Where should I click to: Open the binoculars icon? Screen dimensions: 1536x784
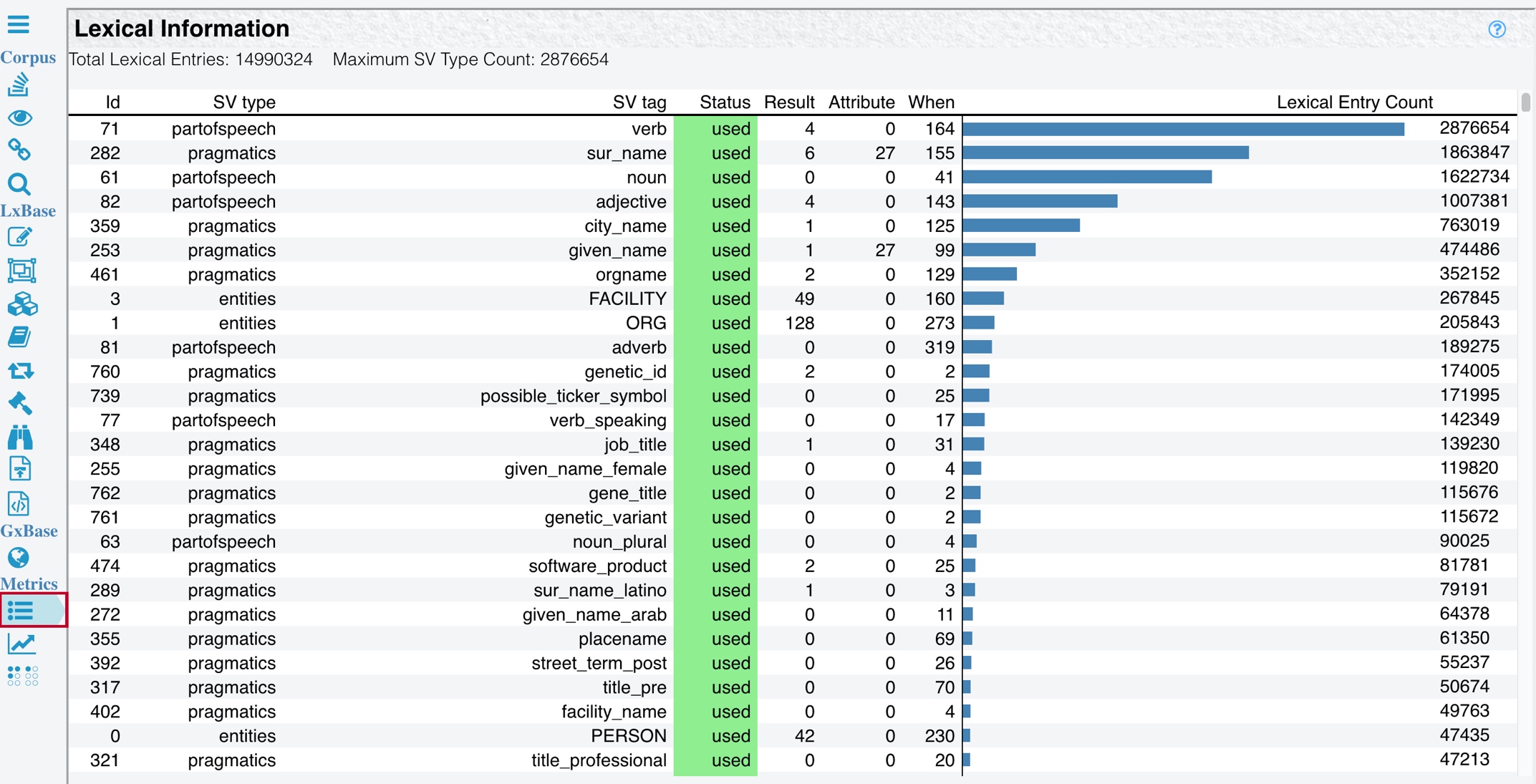coord(20,436)
